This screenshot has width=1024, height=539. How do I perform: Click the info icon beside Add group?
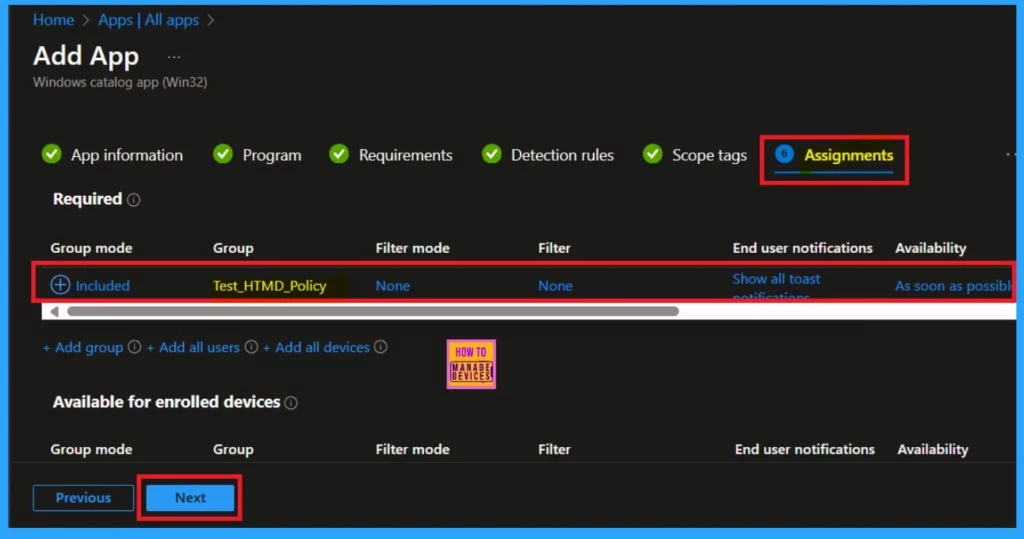click(x=134, y=348)
